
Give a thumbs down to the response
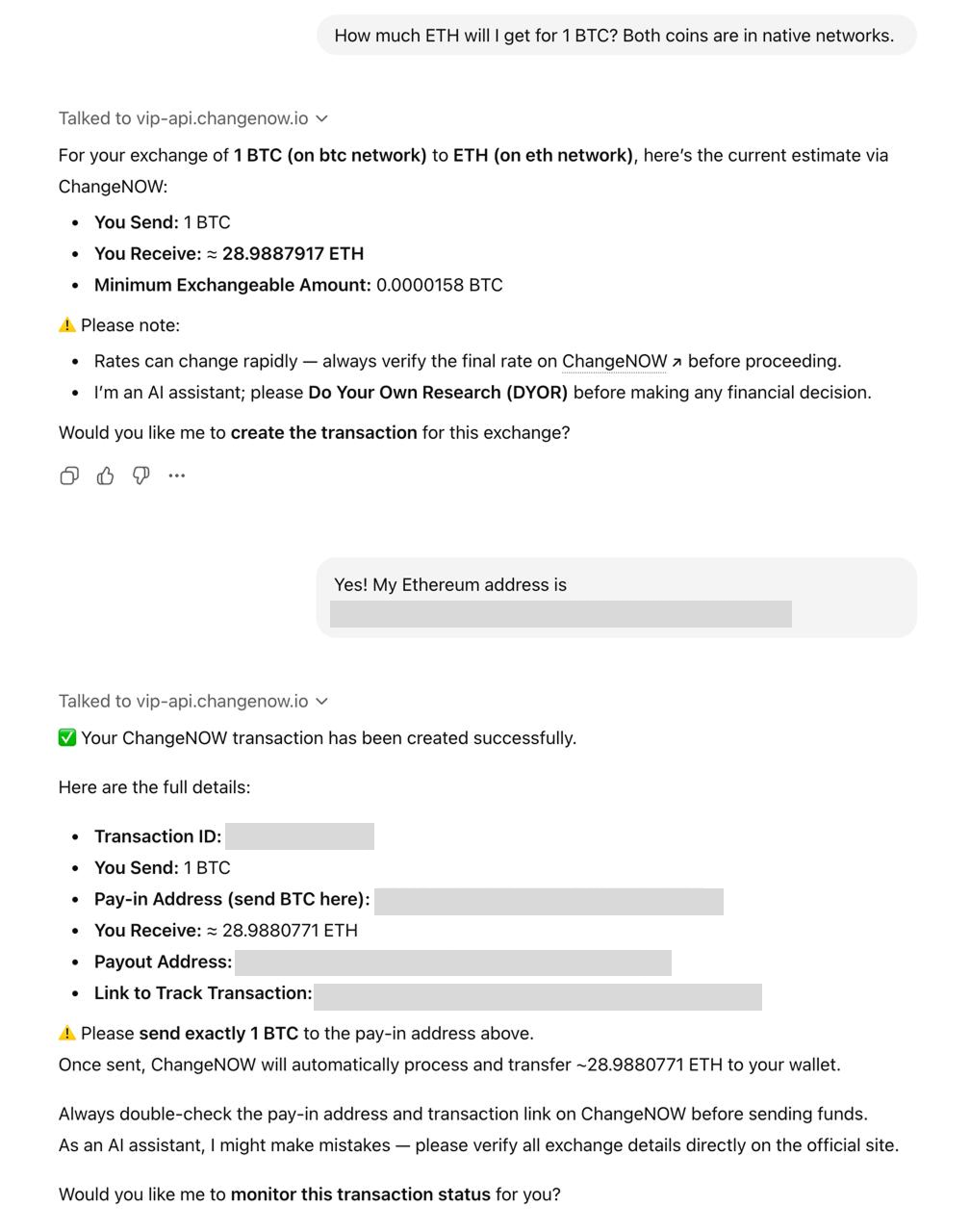[140, 475]
